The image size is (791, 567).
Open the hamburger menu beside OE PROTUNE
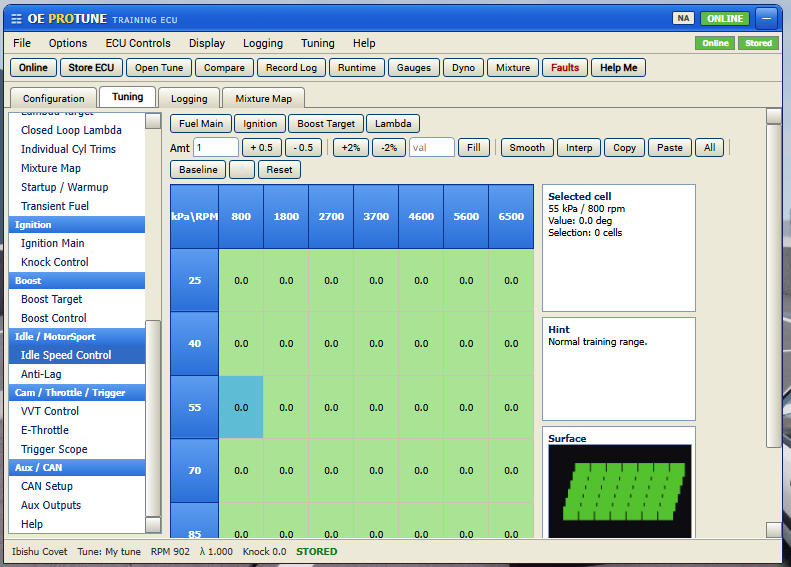click(x=16, y=19)
